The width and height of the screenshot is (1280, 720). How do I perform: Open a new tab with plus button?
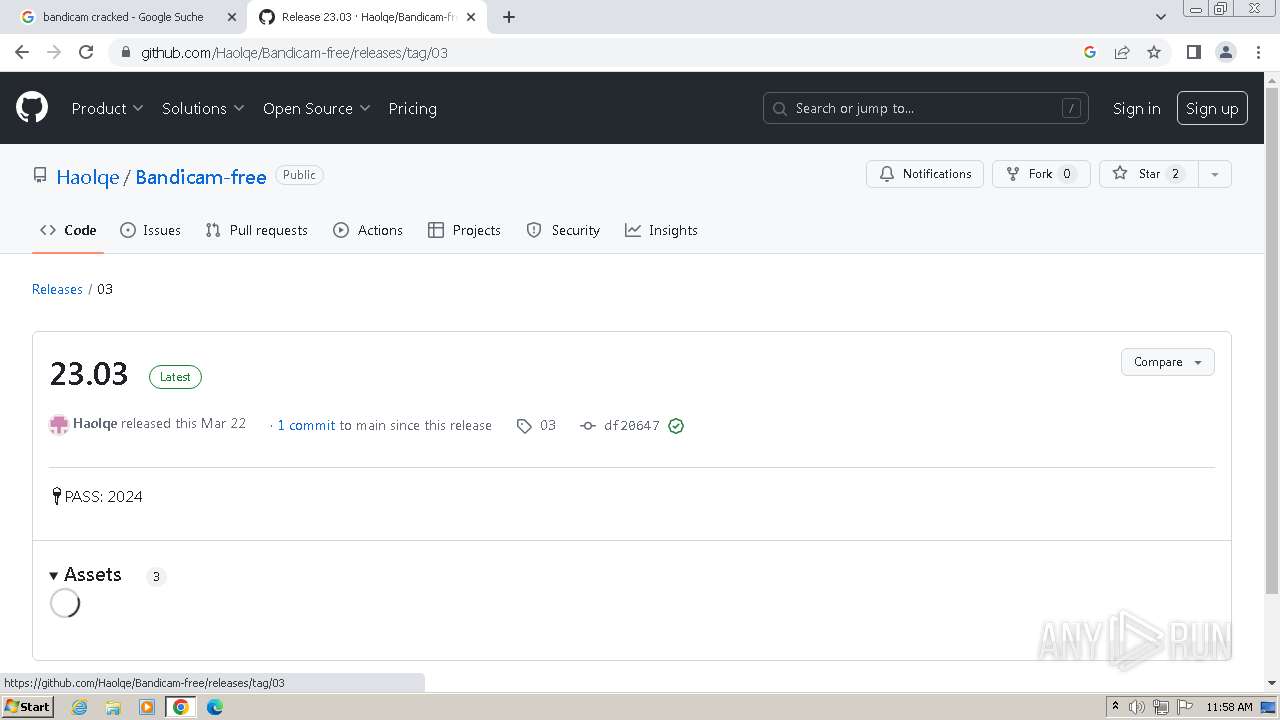(x=509, y=17)
